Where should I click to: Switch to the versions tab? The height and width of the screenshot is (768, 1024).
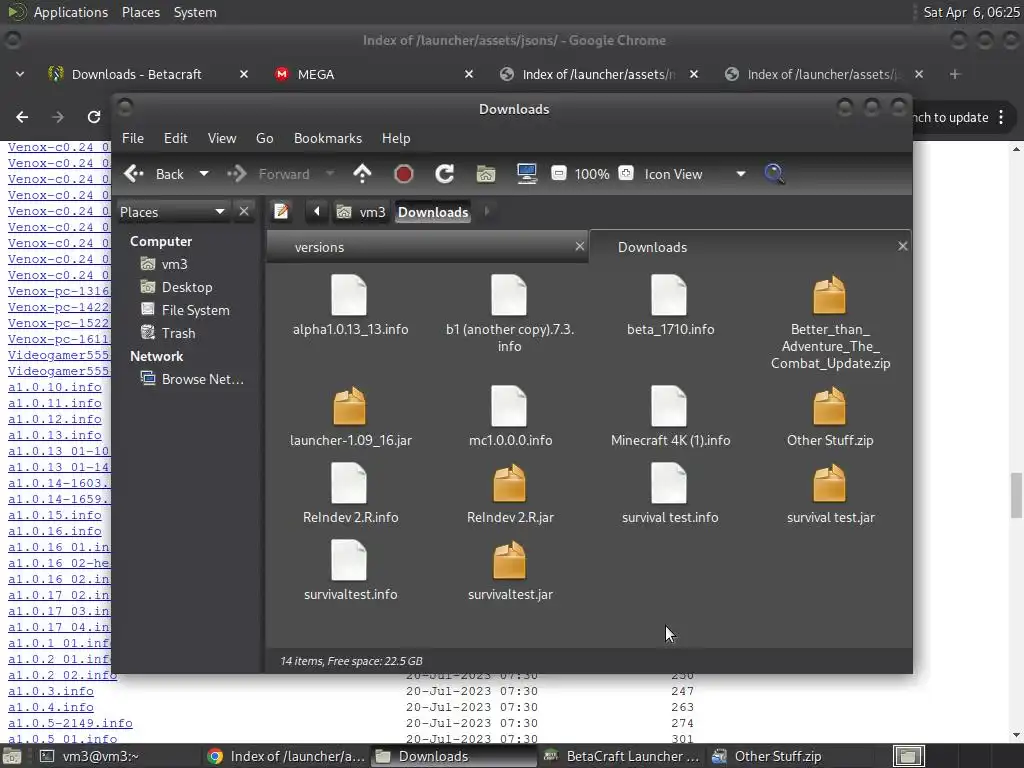tap(427, 247)
